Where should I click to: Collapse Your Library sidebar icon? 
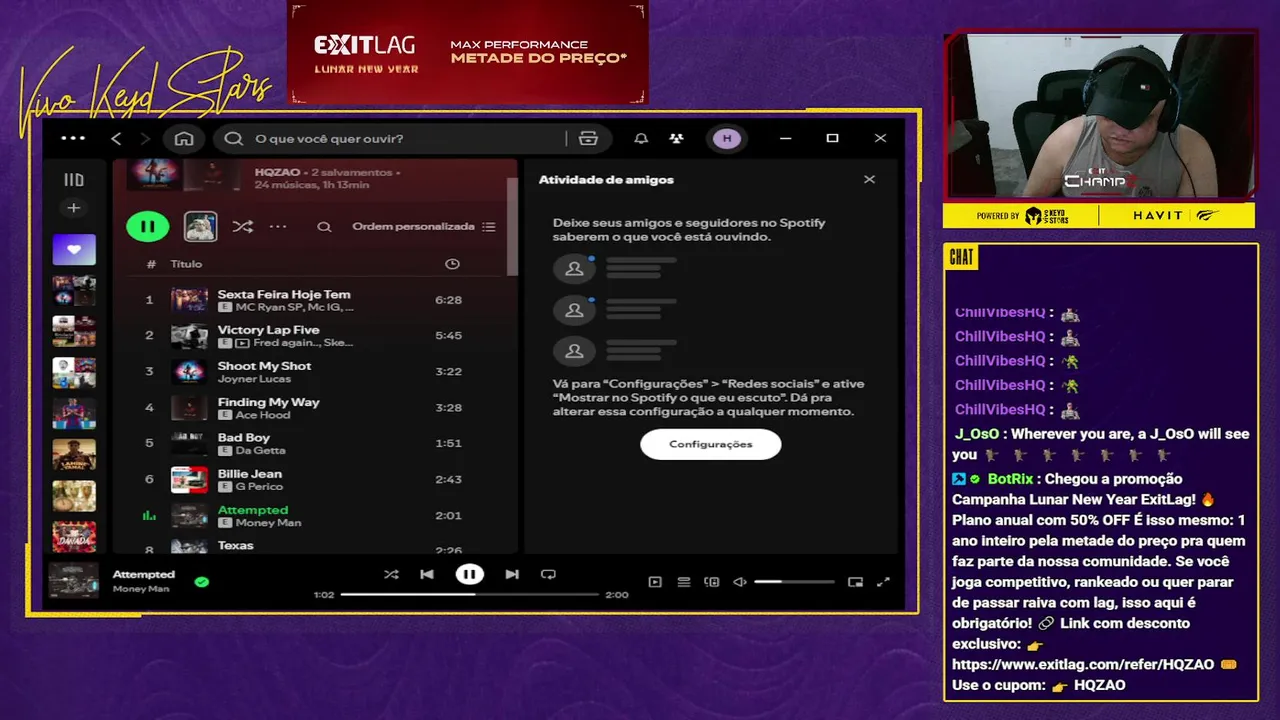coord(74,180)
